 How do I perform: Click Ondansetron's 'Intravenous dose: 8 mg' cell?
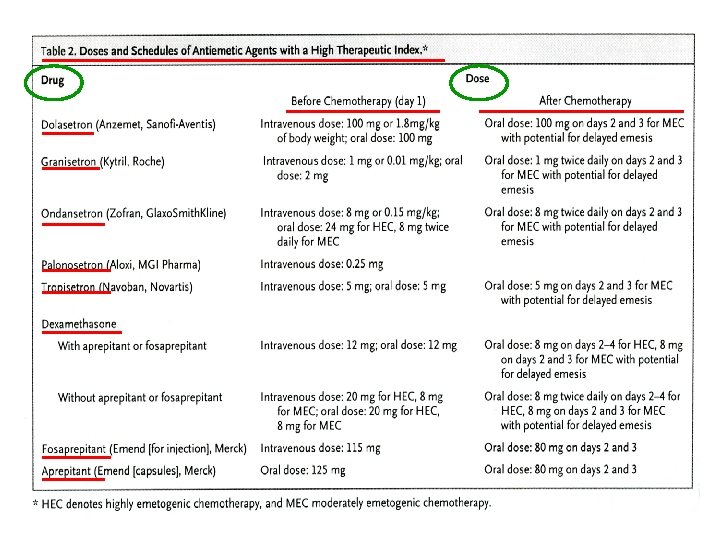(354, 227)
